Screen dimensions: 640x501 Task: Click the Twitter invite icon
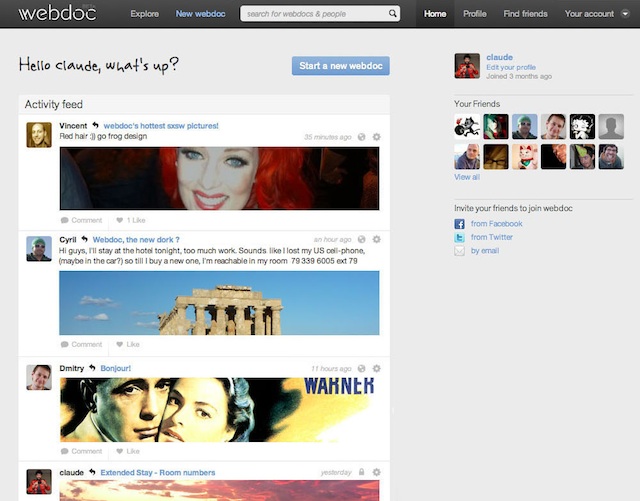459,238
